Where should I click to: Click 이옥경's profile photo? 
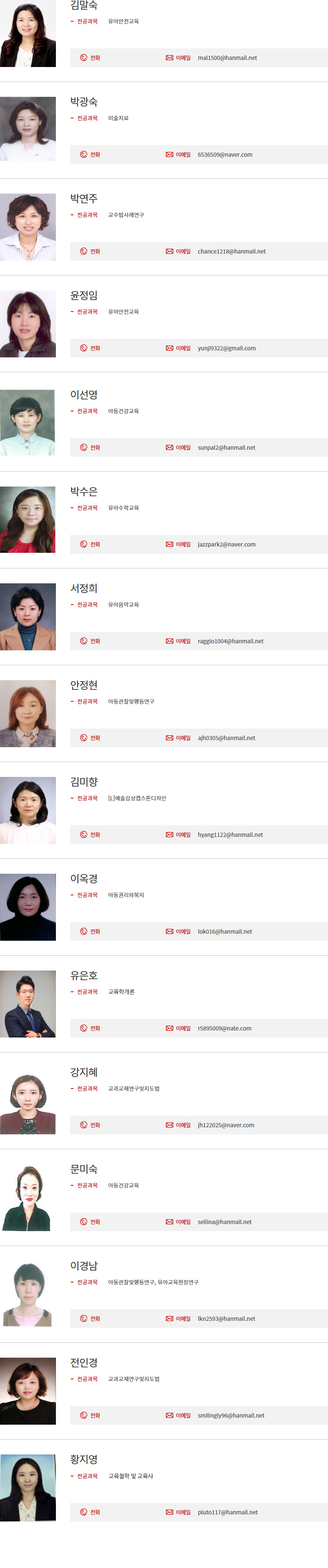pyautogui.click(x=28, y=907)
